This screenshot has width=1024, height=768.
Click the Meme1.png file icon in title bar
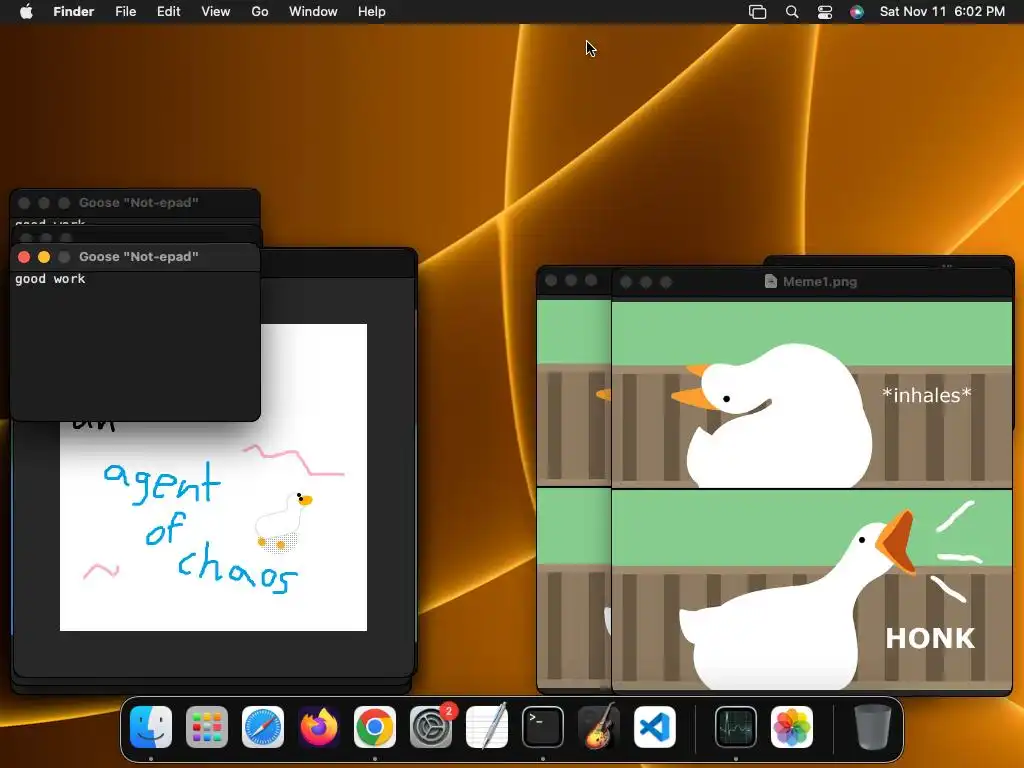(771, 281)
